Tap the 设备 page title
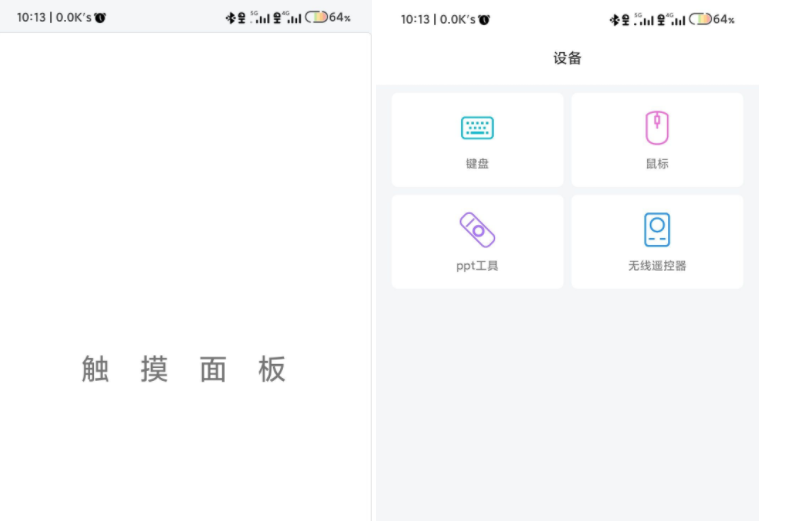The height and width of the screenshot is (521, 797). tap(567, 58)
